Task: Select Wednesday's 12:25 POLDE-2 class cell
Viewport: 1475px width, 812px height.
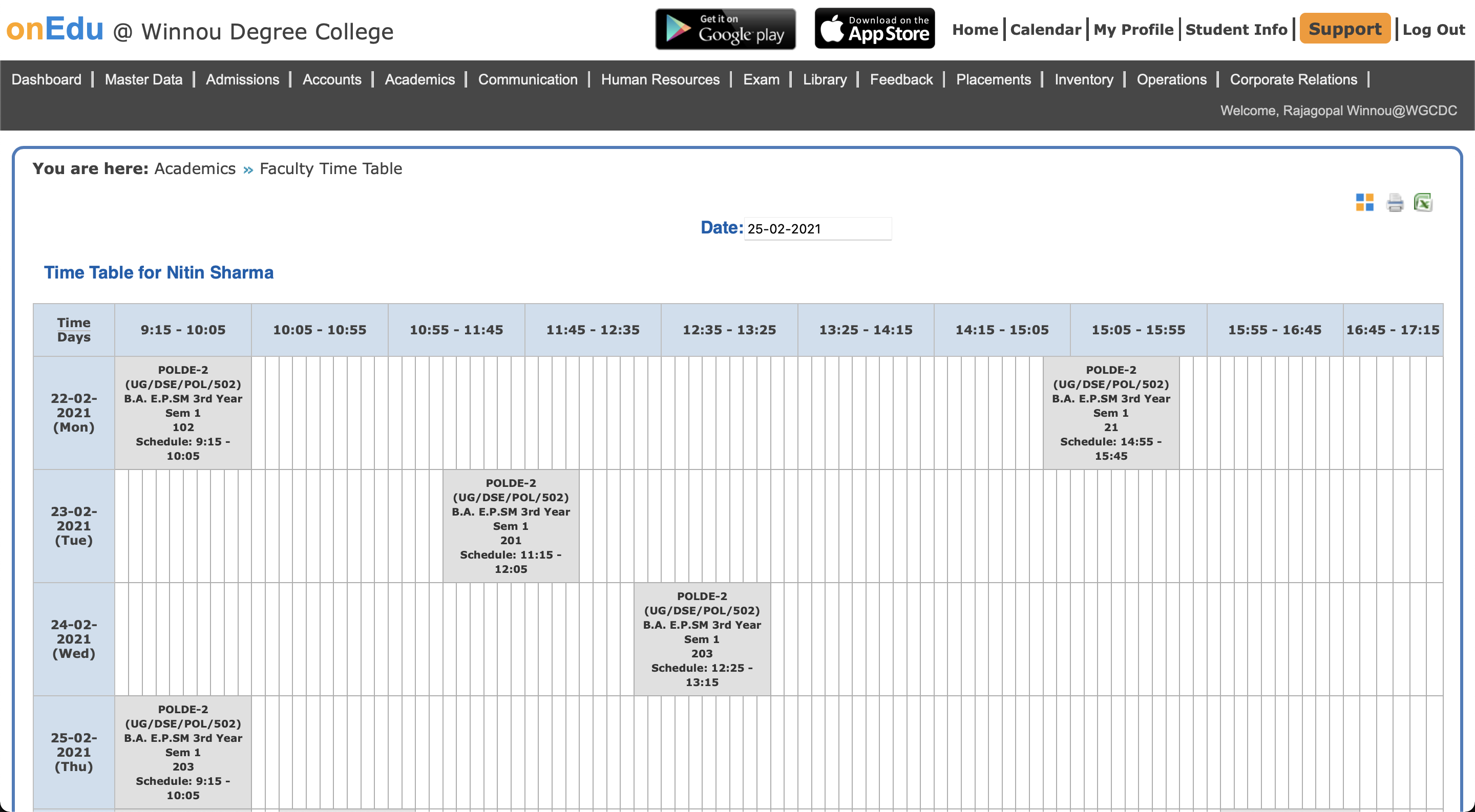Action: (x=702, y=638)
